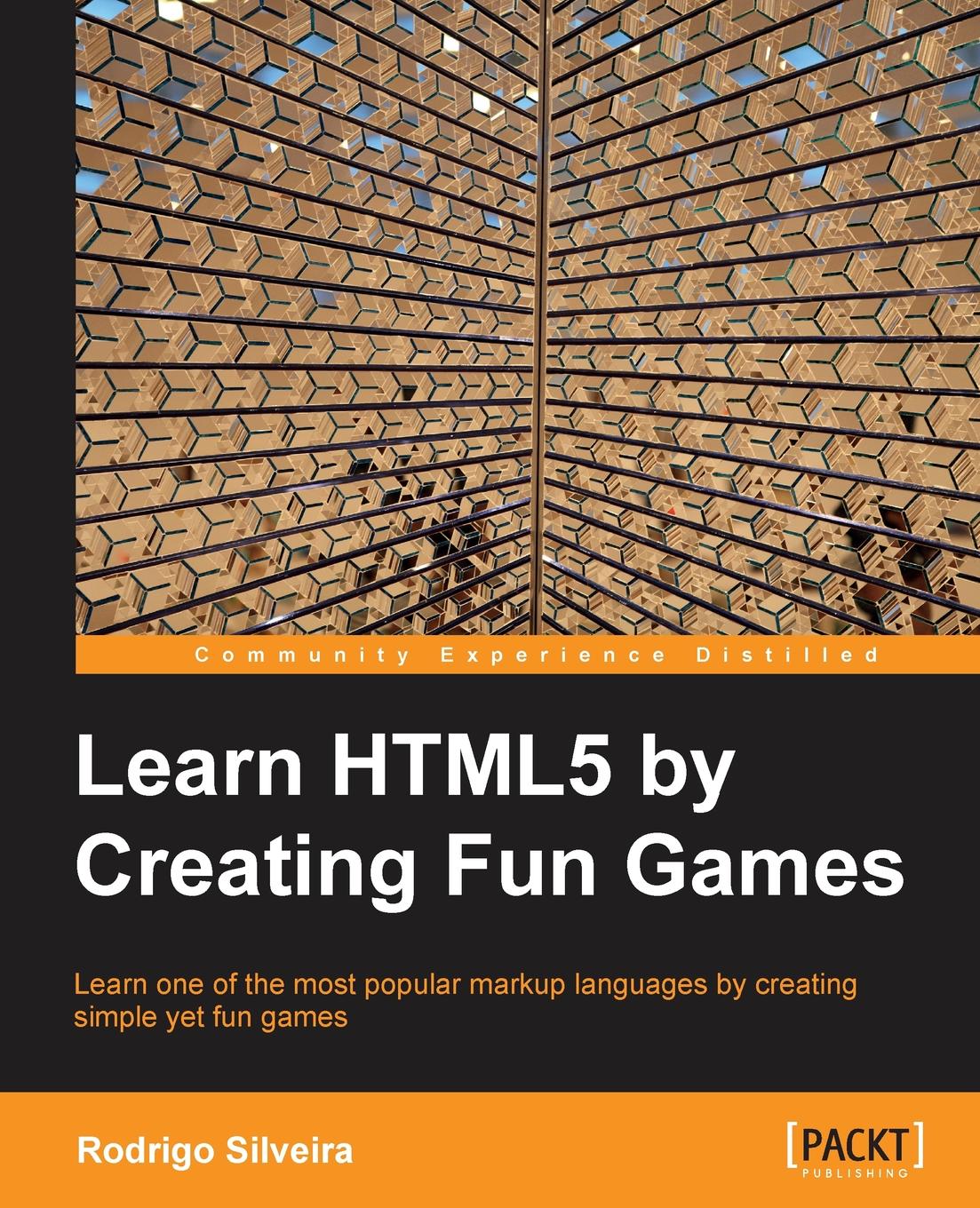The width and height of the screenshot is (980, 1208).
Task: Click the subtitle line starting 'Learn one of'
Action: (465, 984)
